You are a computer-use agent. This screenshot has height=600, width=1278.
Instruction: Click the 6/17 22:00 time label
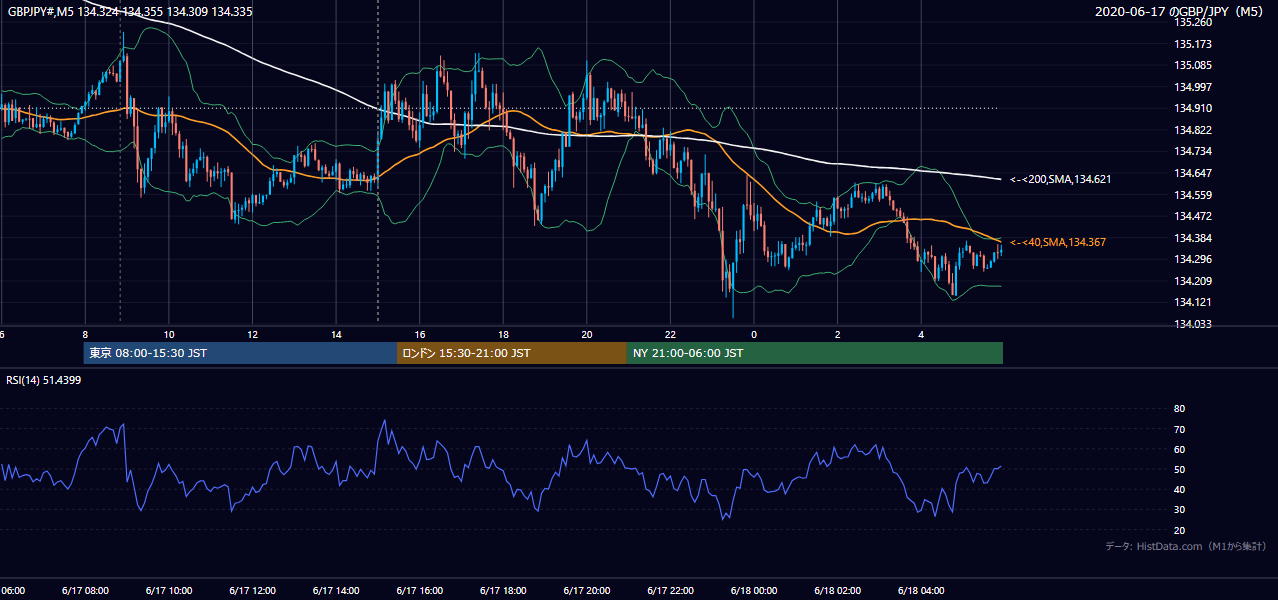click(670, 591)
